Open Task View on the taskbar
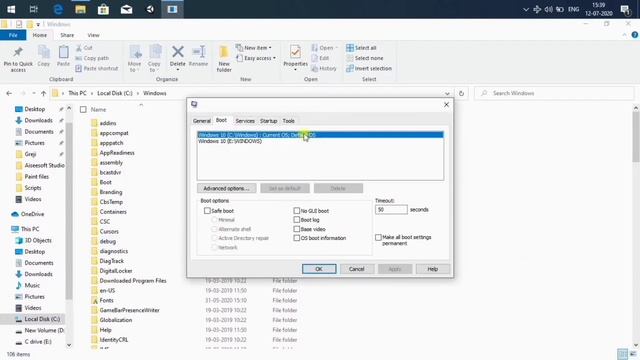Screen dimensions: 640x360 tap(33, 9)
